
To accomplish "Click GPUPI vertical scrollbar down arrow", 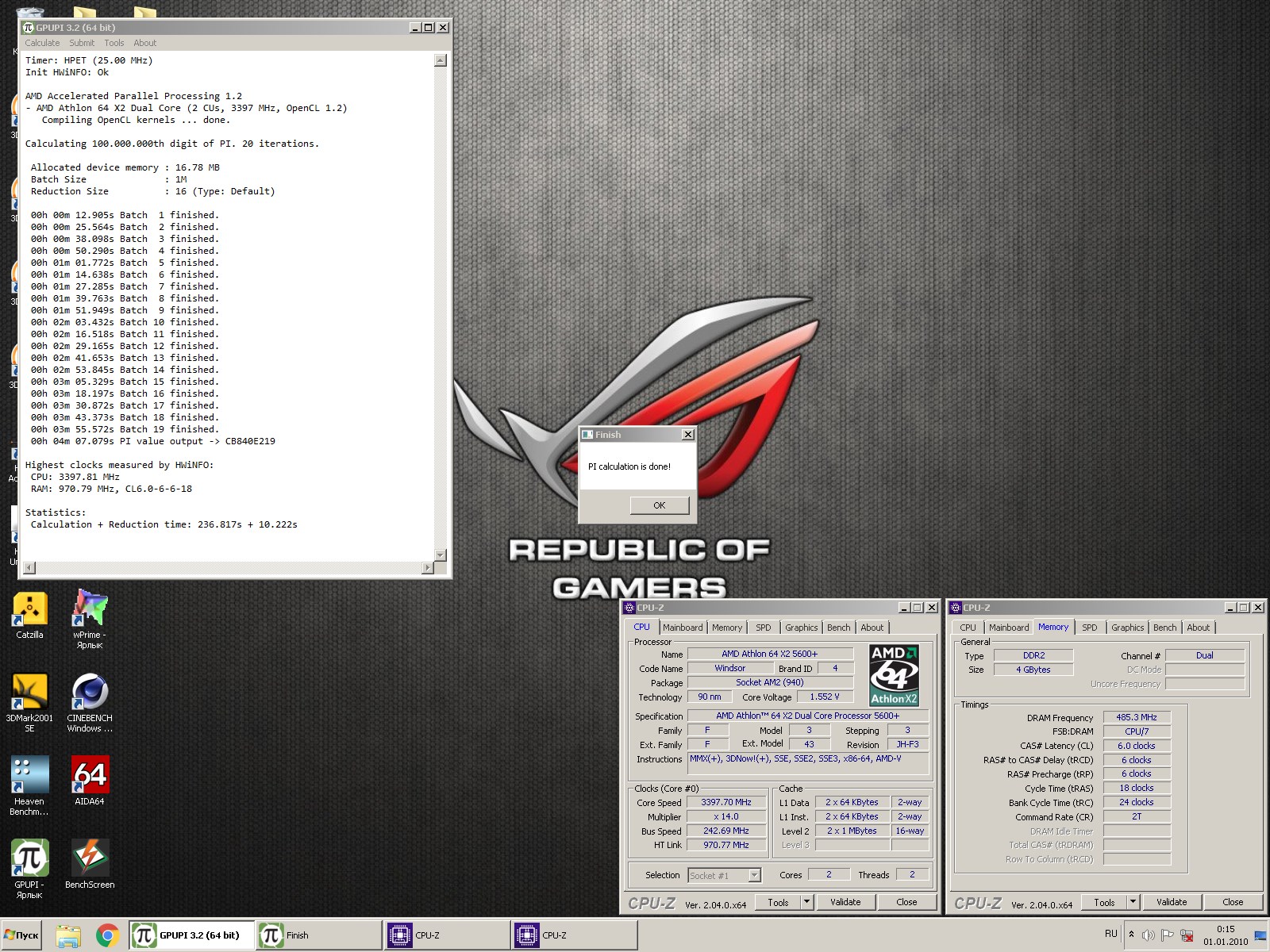I will (441, 555).
